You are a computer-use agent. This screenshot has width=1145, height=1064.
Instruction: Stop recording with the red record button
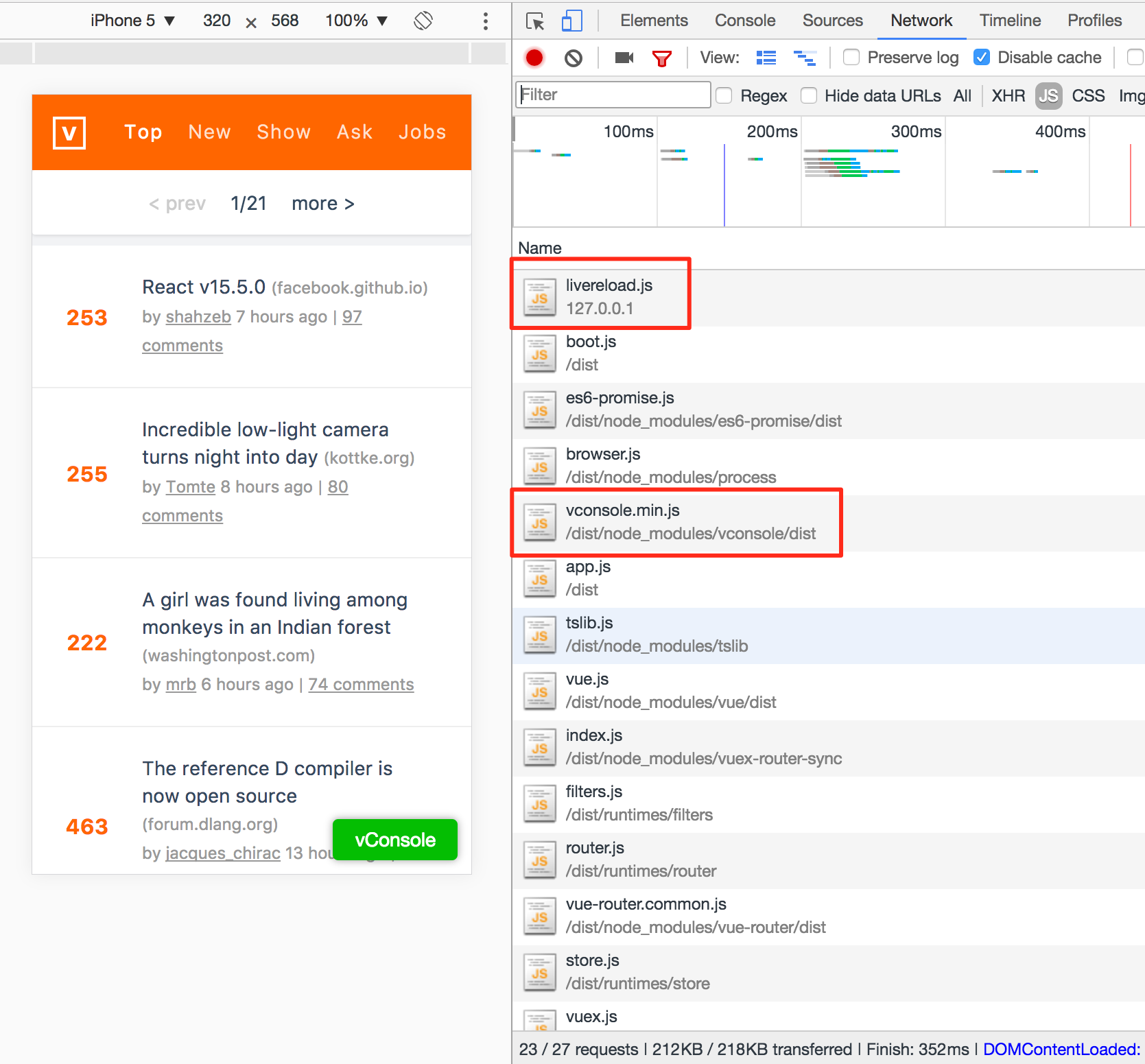coord(534,58)
